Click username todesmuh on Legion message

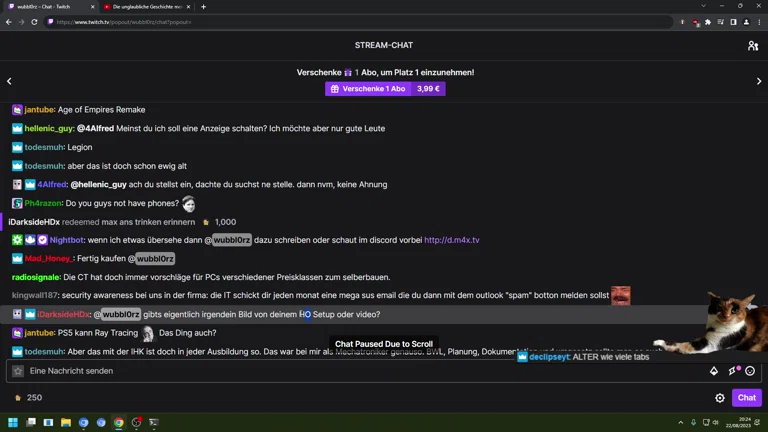pos(44,147)
